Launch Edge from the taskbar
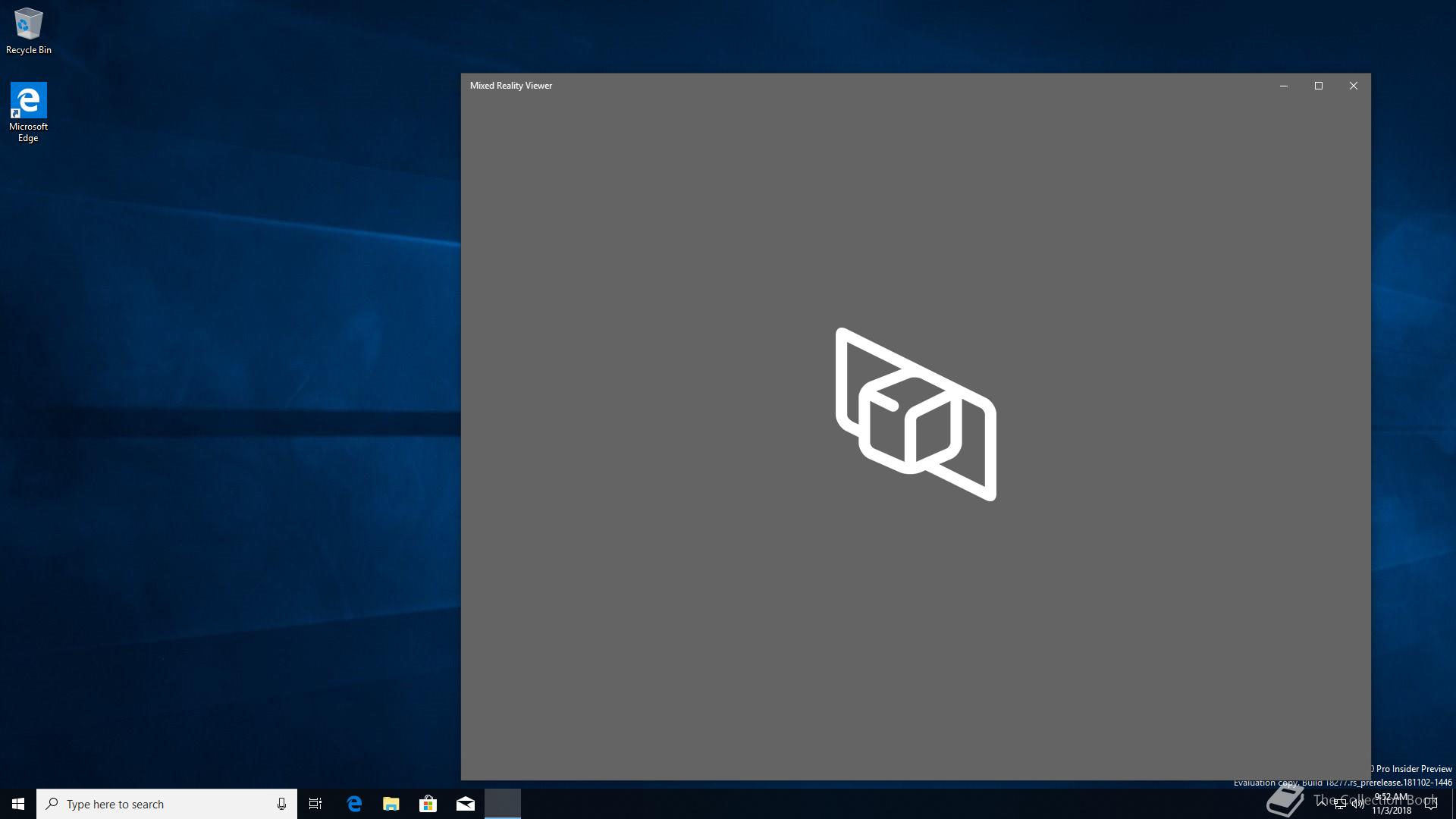Screen dimensions: 1456x819 click(354, 804)
